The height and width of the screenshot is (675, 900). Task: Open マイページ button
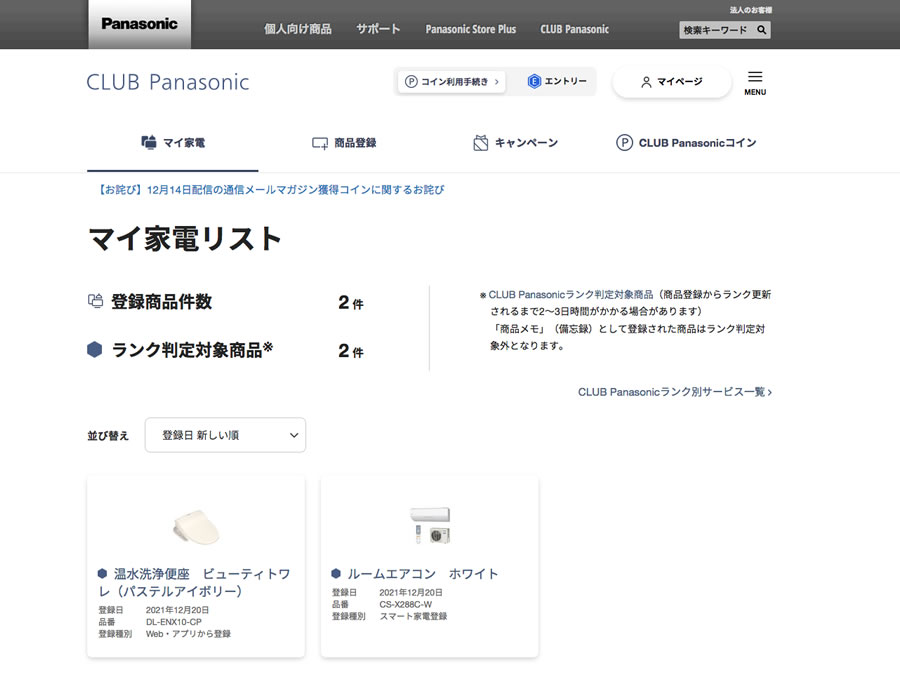click(x=672, y=82)
